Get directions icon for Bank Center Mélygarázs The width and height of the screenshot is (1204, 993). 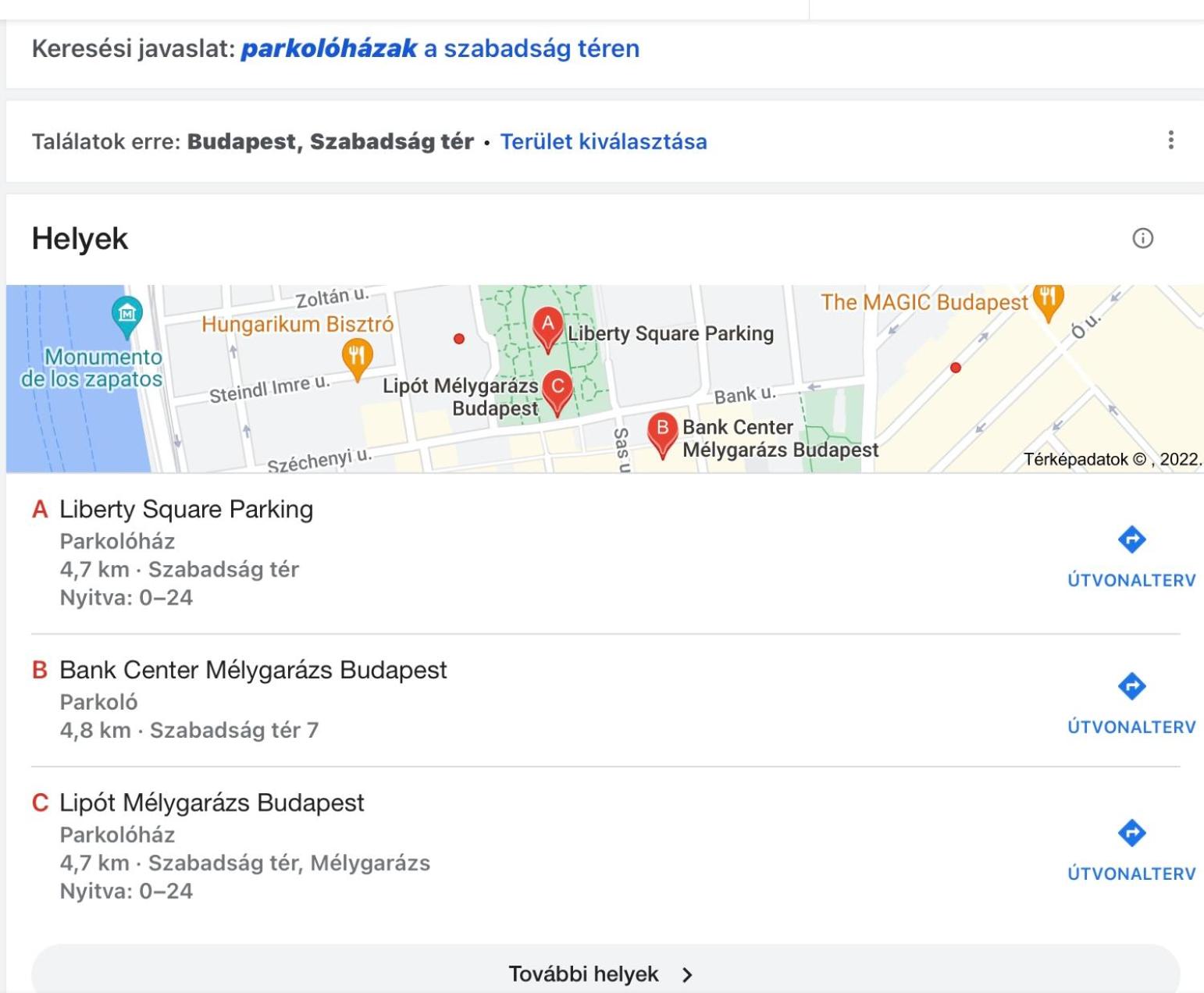click(1131, 686)
